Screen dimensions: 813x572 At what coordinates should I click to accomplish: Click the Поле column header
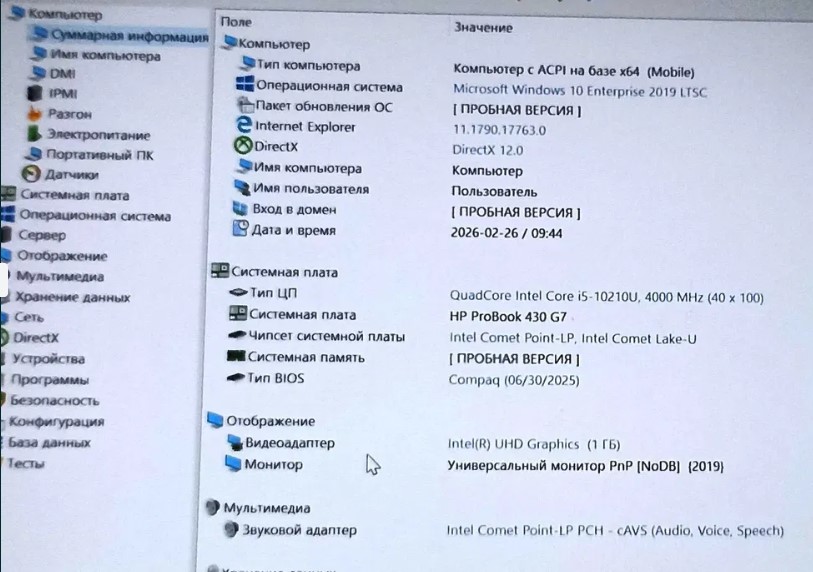236,22
